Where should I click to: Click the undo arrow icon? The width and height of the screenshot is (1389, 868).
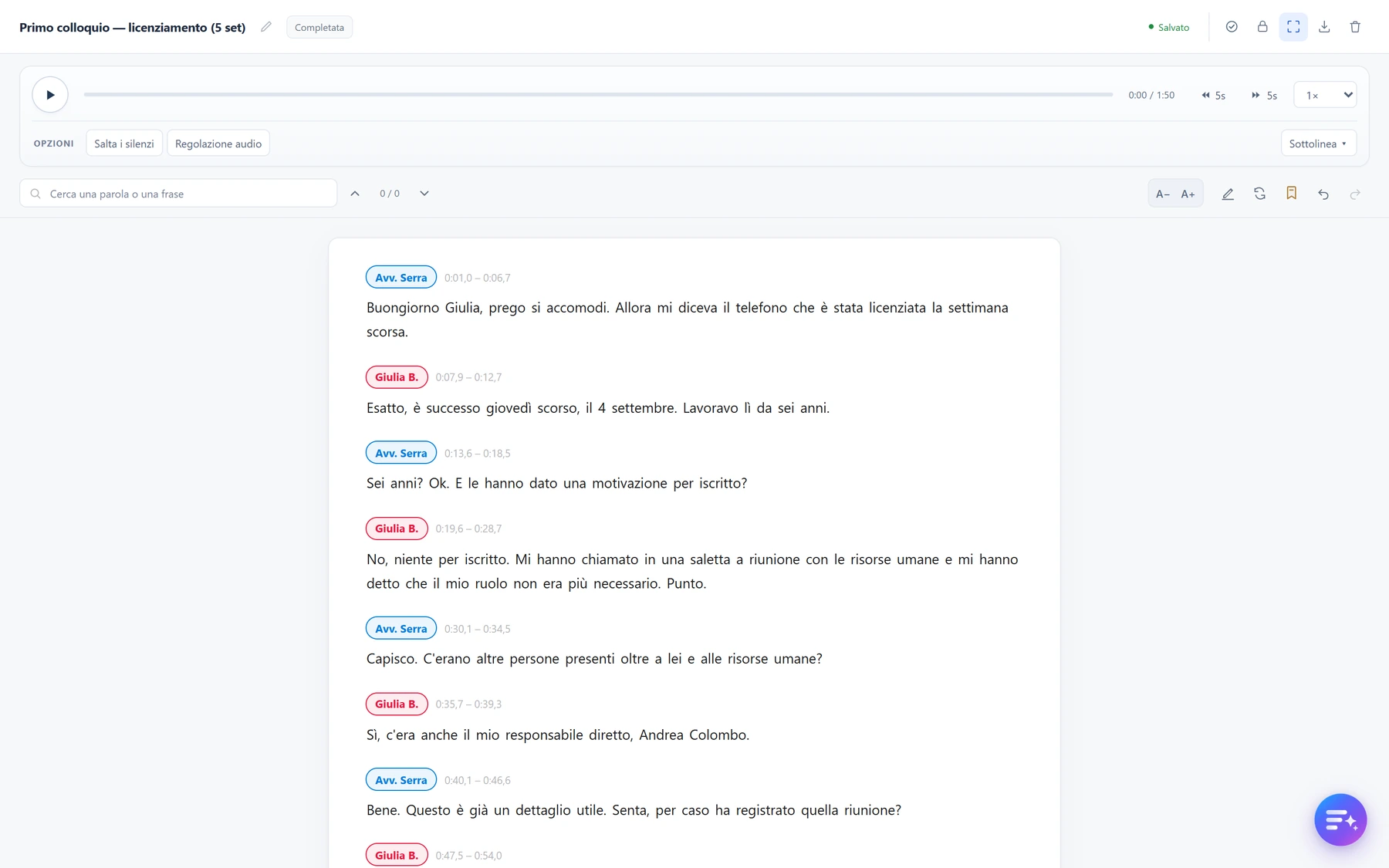pos(1323,194)
